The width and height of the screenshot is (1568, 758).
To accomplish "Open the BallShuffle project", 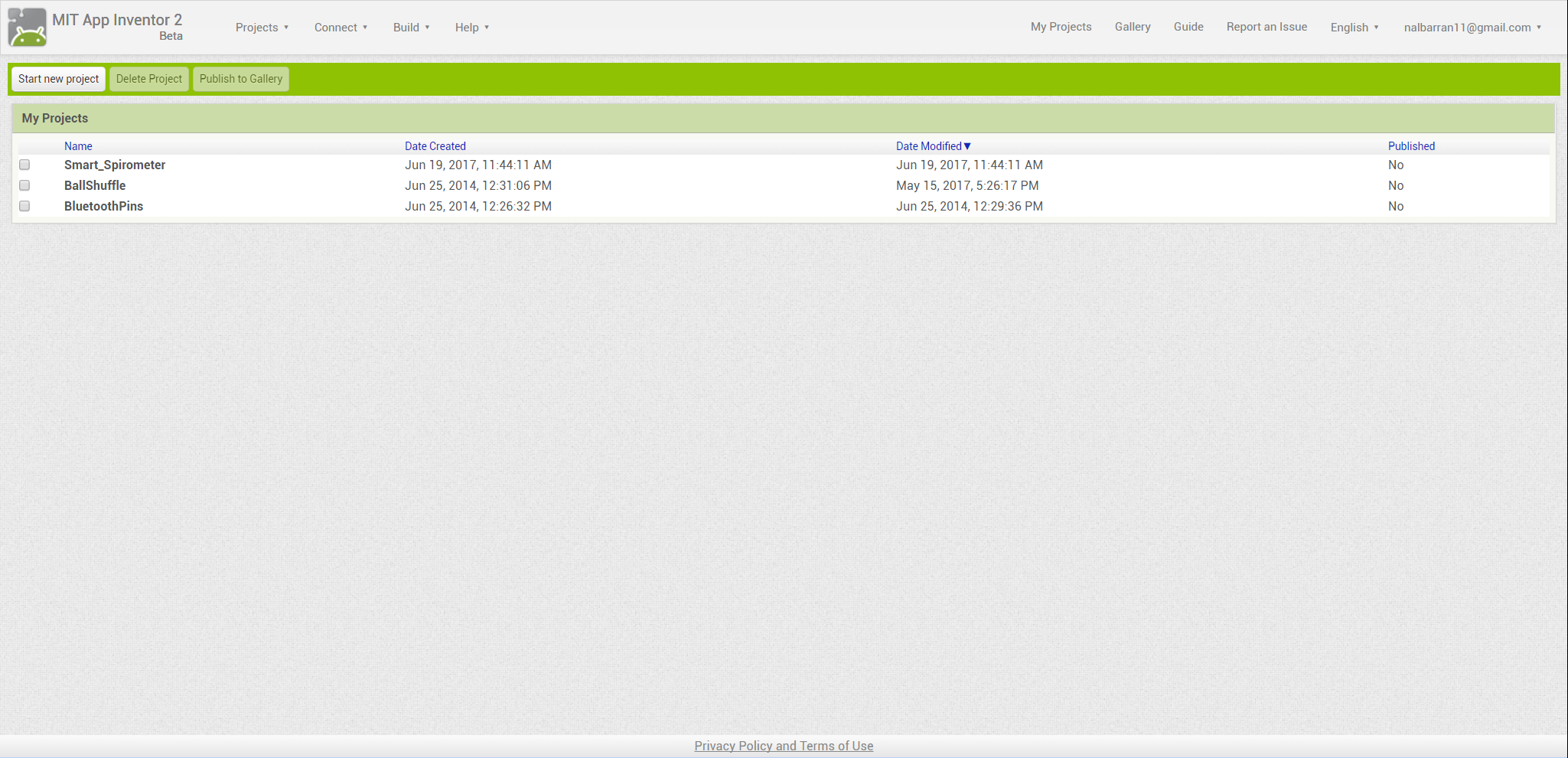I will (95, 185).
